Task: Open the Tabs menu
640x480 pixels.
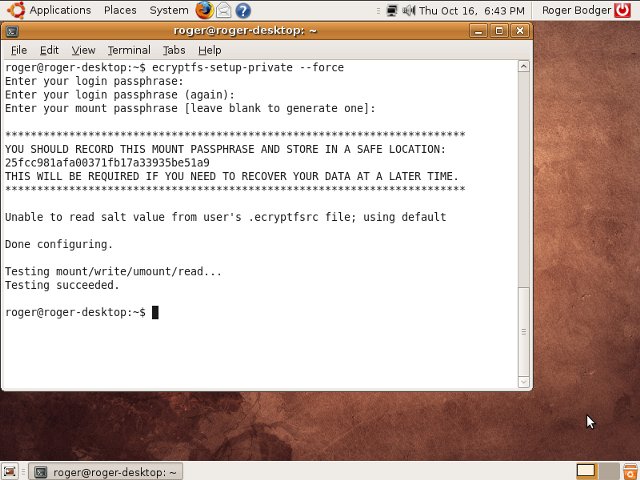Action: (174, 50)
